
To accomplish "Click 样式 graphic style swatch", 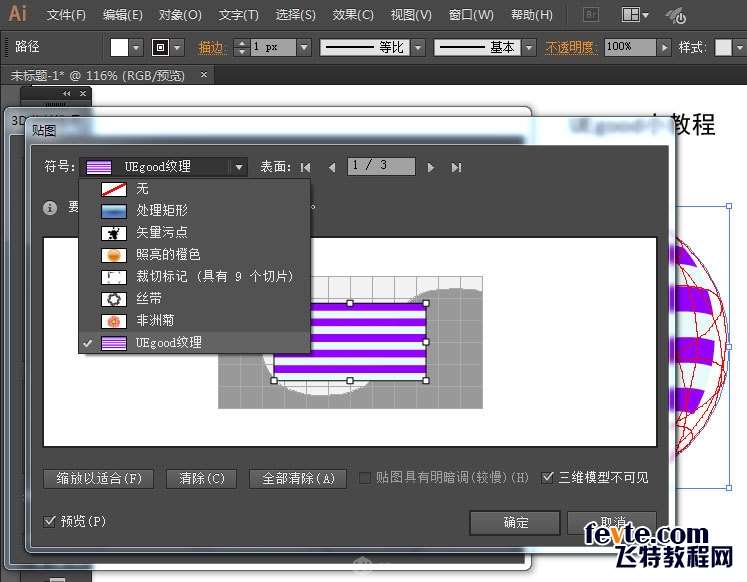I will pyautogui.click(x=723, y=48).
